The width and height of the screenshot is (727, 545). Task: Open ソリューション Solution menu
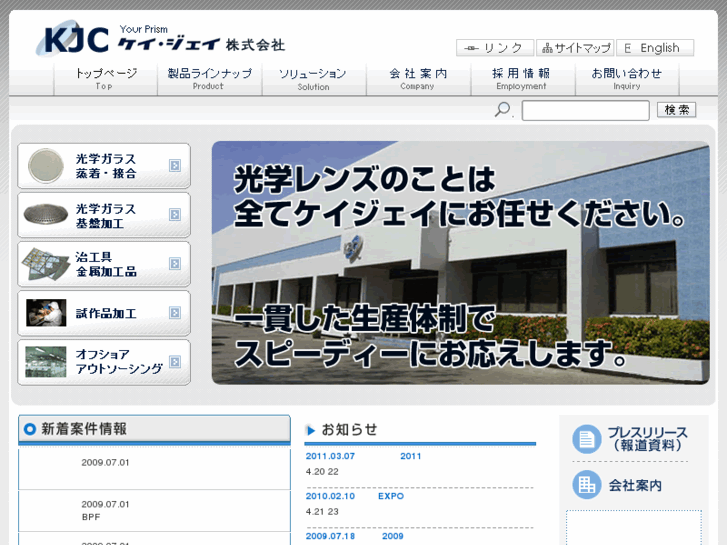point(314,79)
